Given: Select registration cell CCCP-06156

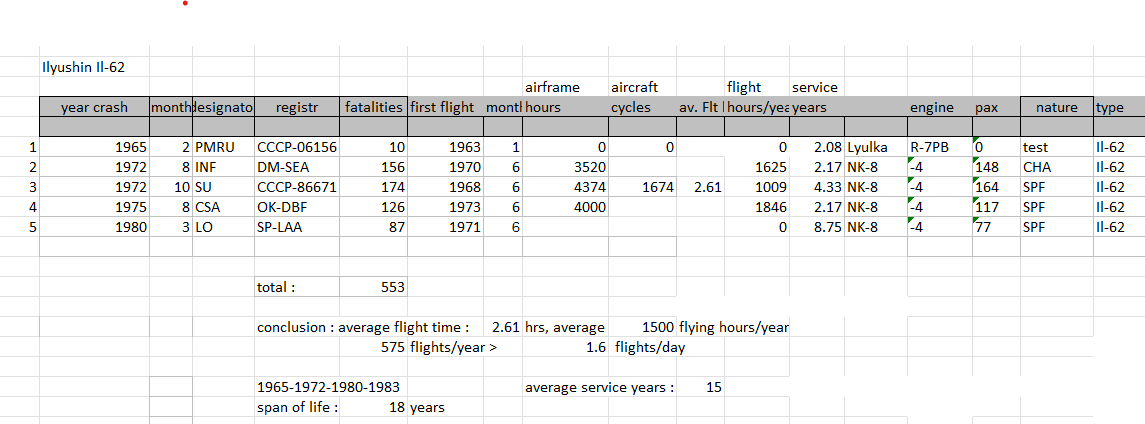Looking at the screenshot, I should (297, 147).
